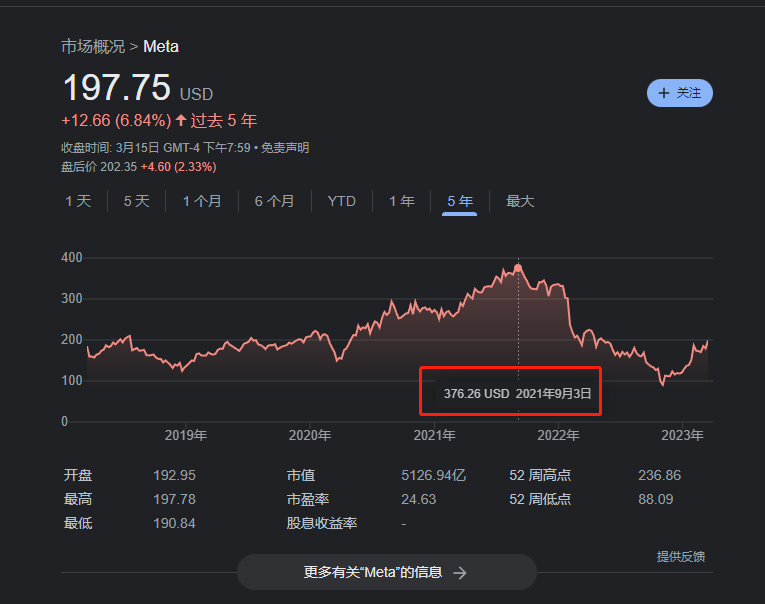Screen dimensions: 765x604
Task: Click the 开盘 value 192.95
Action: coord(174,475)
